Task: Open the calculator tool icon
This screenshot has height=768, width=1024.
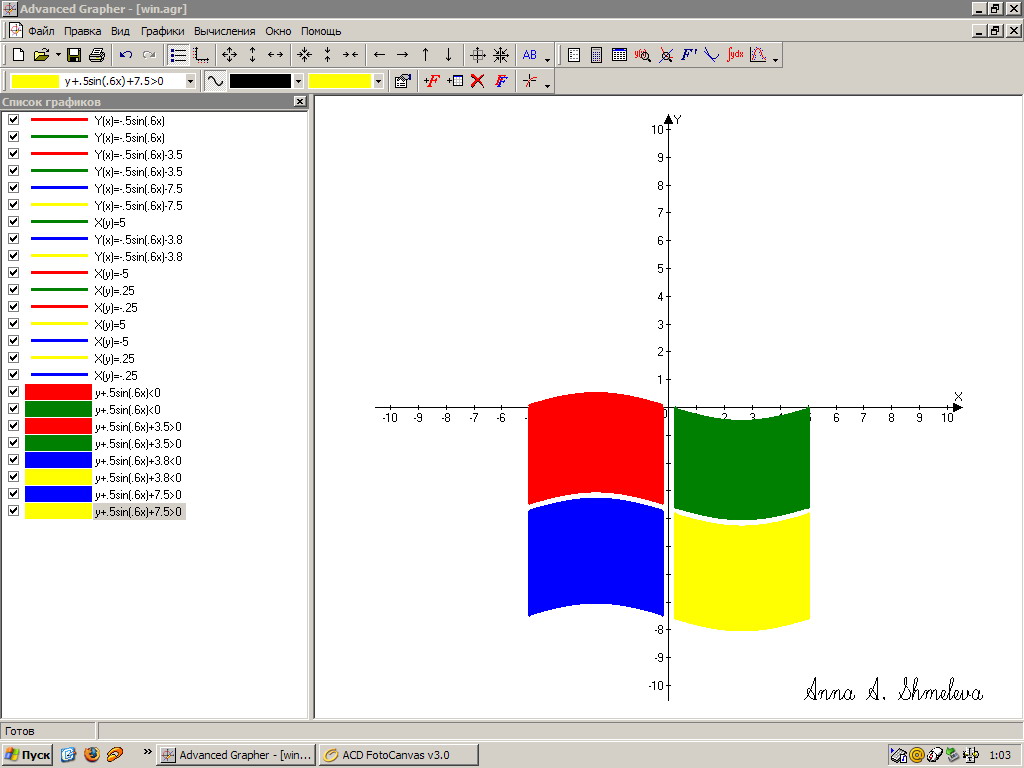Action: click(596, 55)
